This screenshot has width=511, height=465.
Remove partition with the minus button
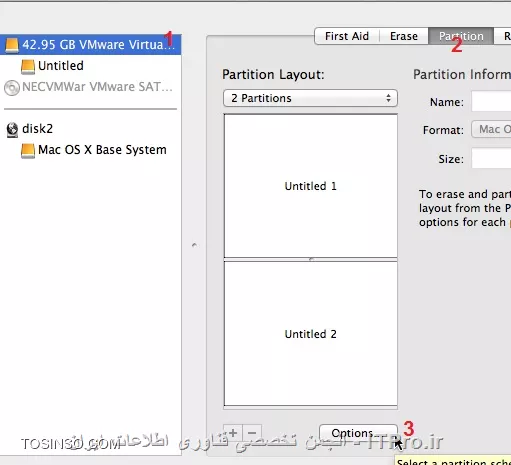point(252,433)
